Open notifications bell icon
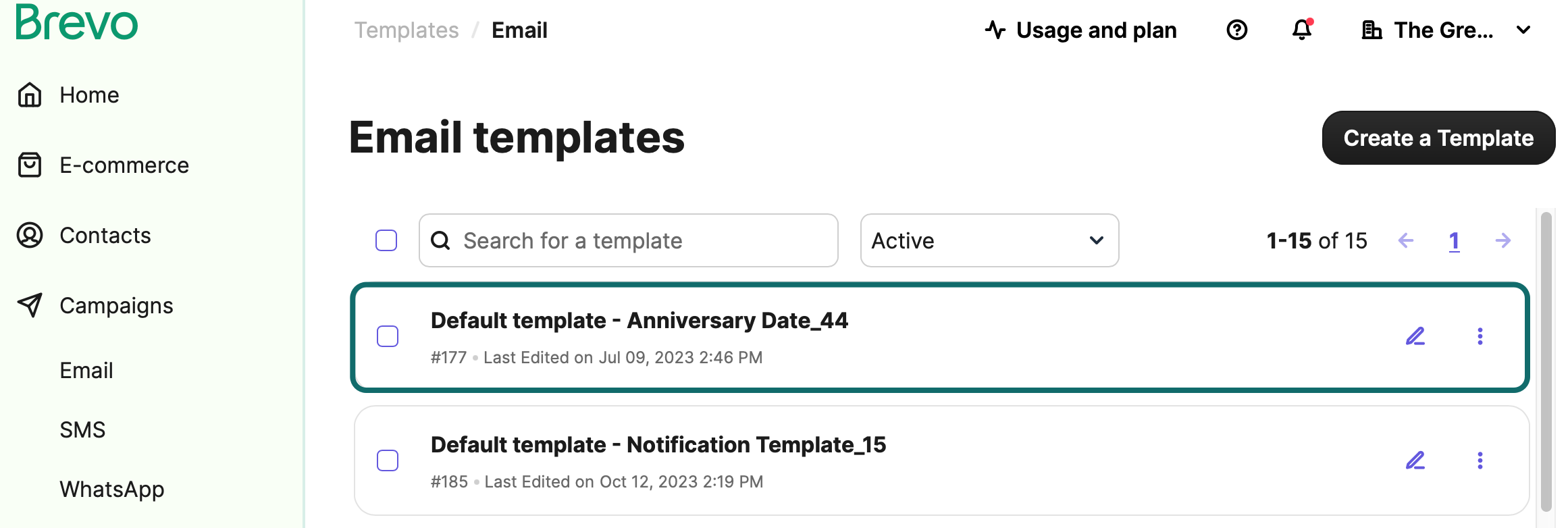1568x528 pixels. 1302,30
